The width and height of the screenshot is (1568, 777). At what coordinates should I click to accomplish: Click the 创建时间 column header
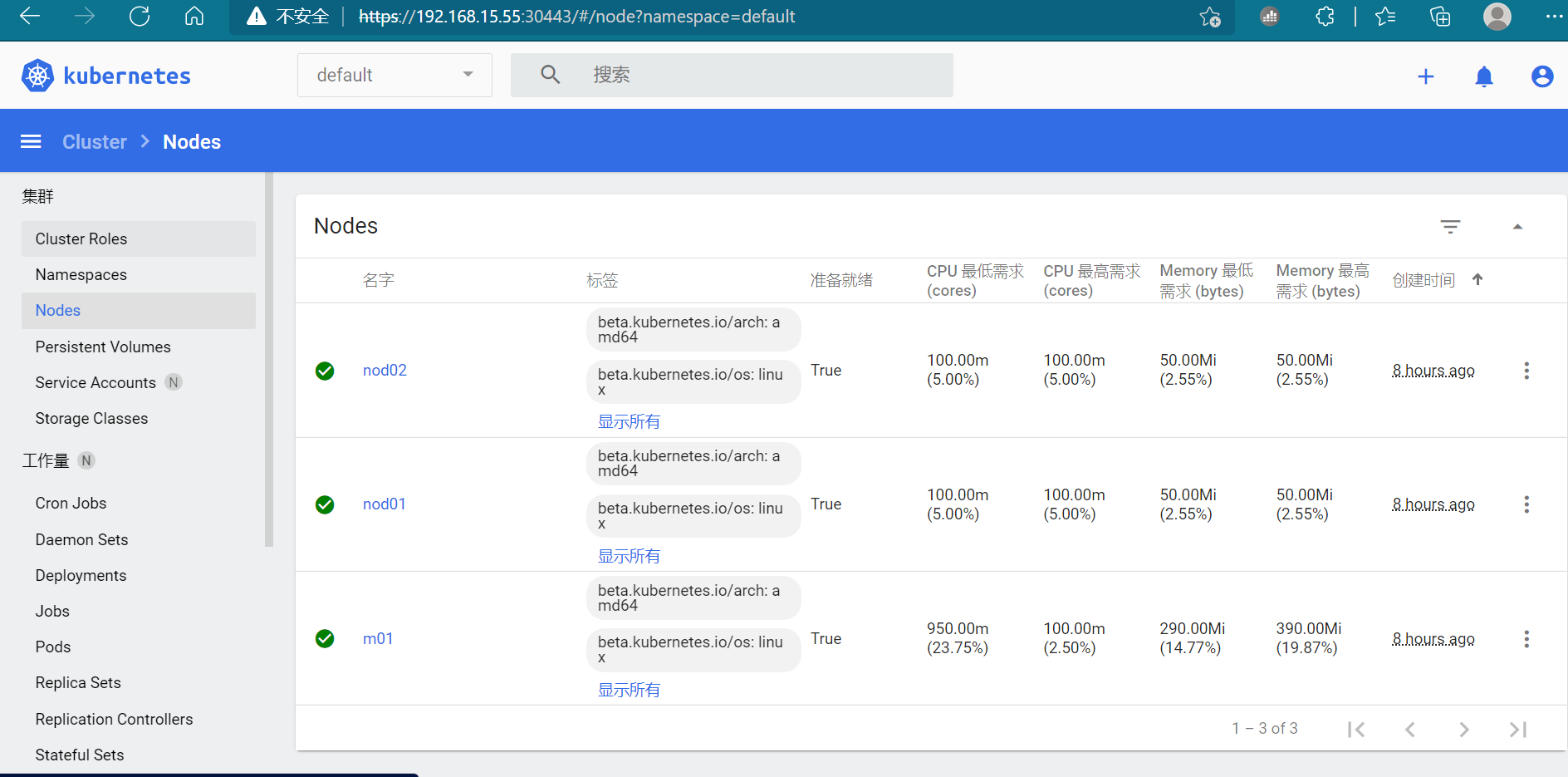[1423, 280]
